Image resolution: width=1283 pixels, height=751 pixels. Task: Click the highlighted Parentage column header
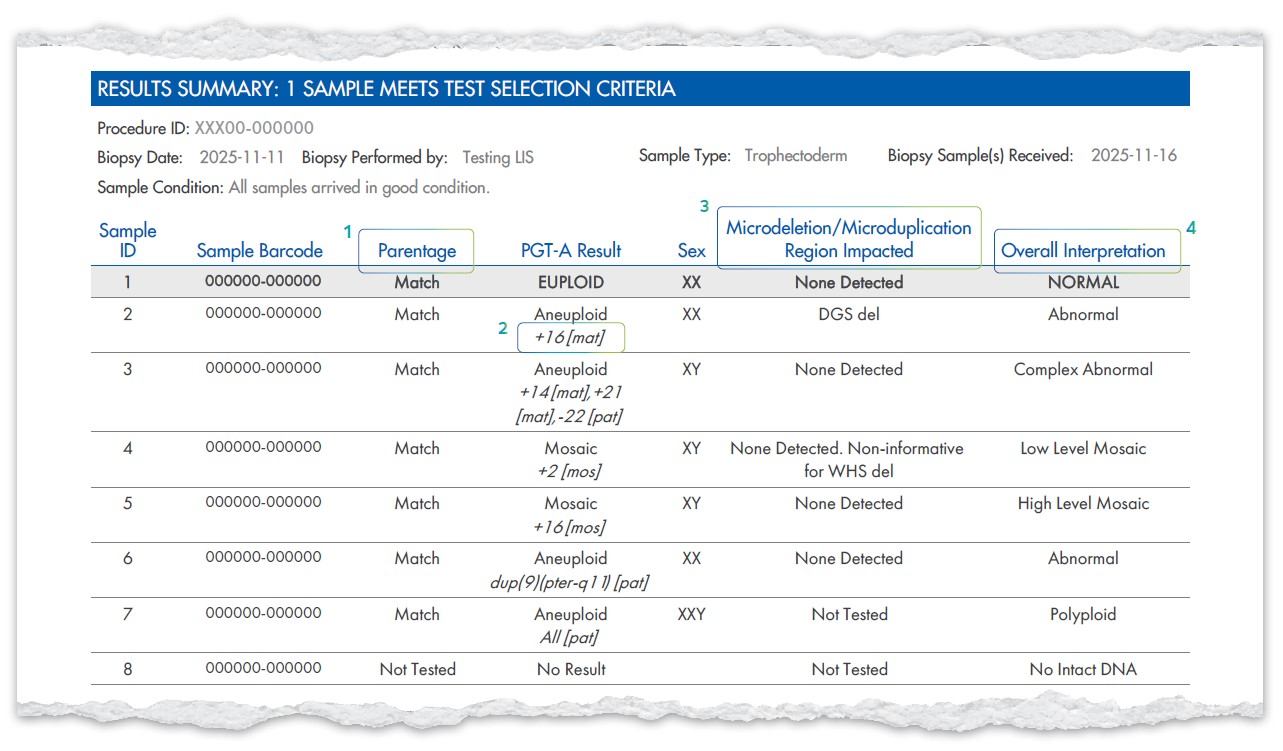[416, 251]
